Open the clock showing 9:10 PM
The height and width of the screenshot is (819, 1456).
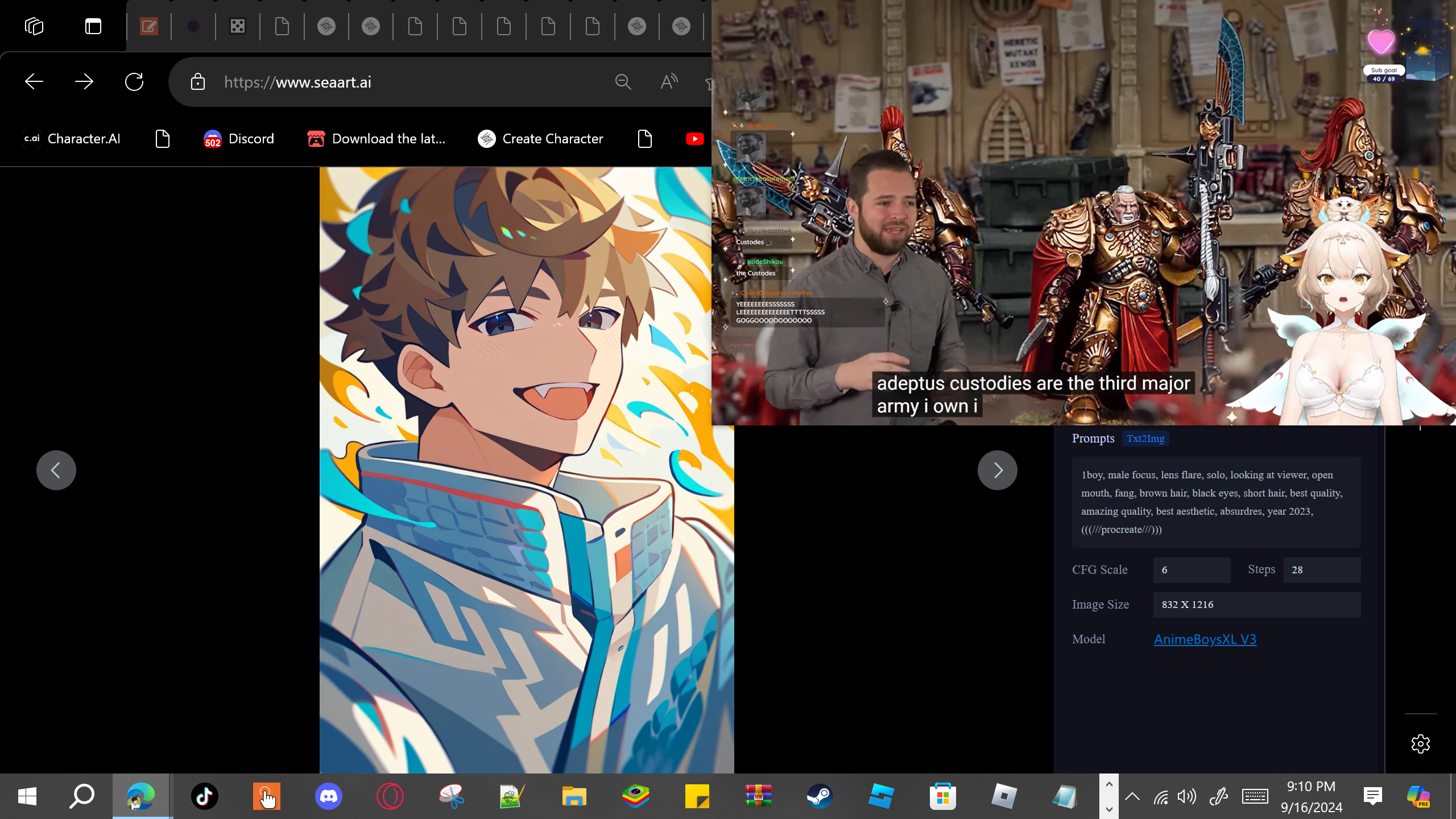(1312, 796)
